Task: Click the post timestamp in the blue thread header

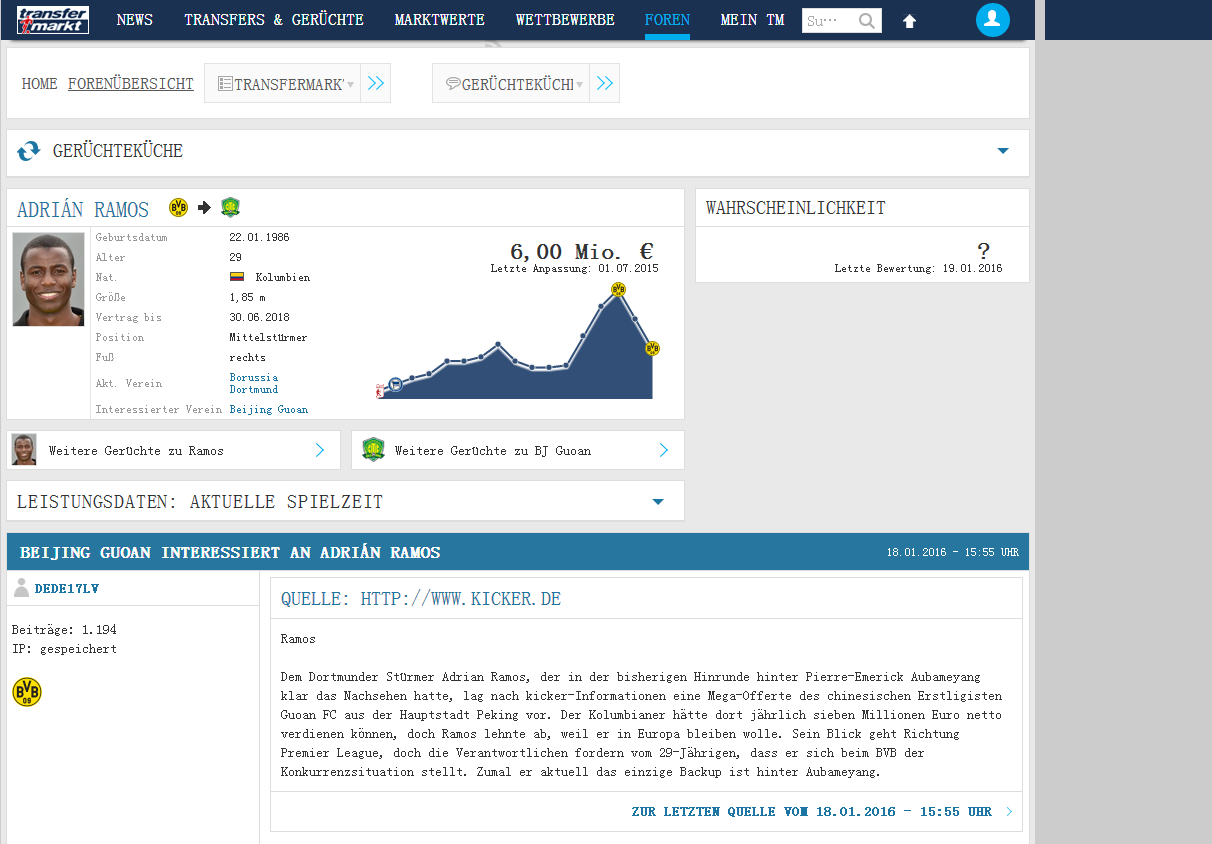Action: [x=953, y=552]
